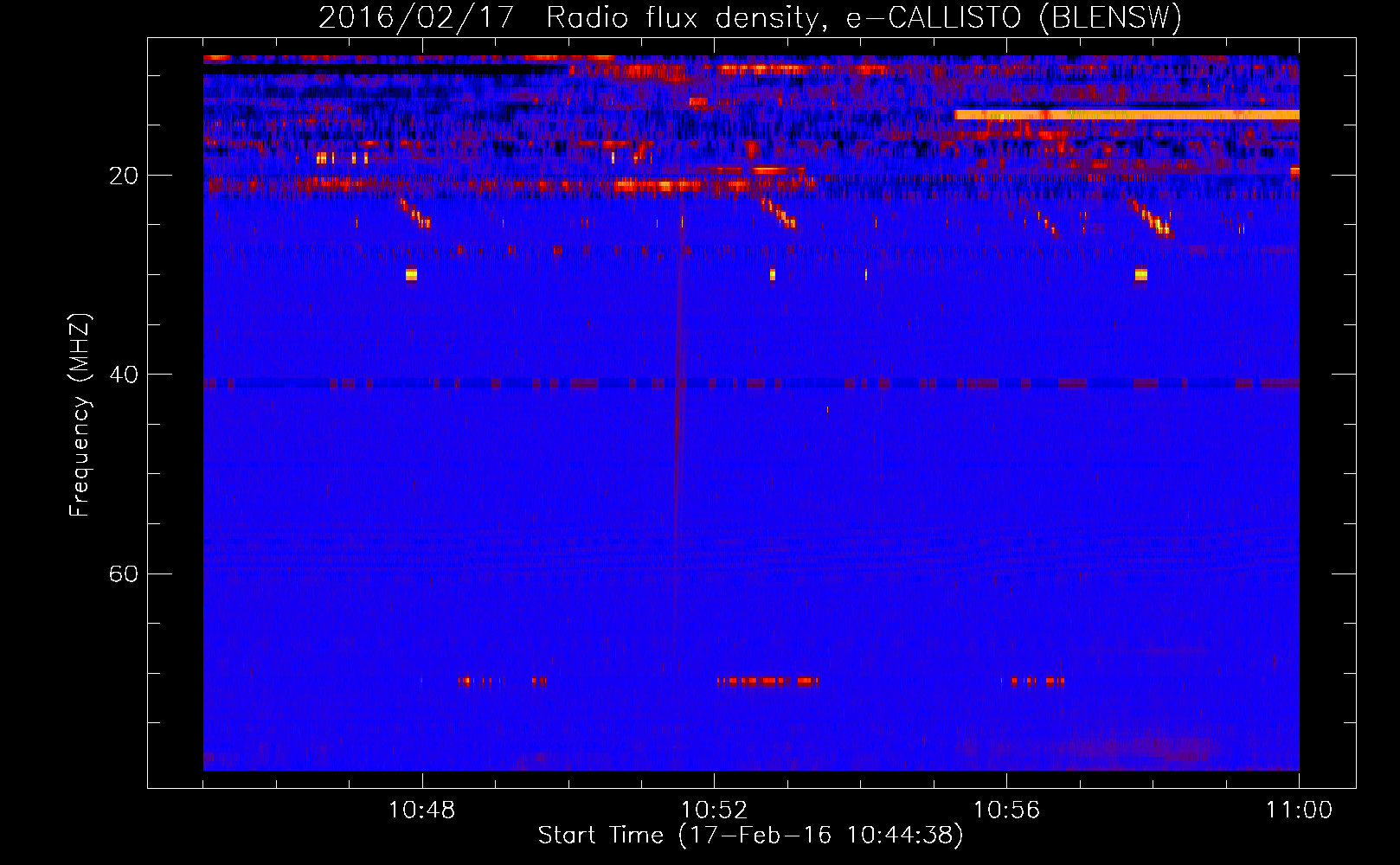
Task: Click the 20 MHz frequency tick label
Action: [x=124, y=176]
